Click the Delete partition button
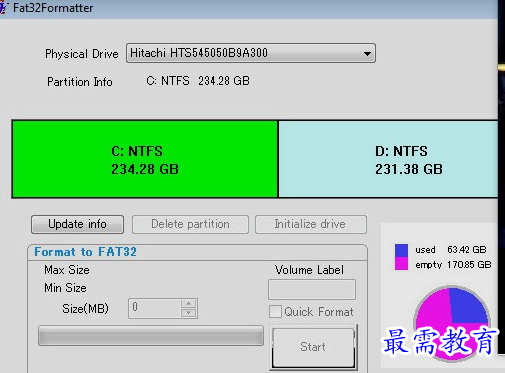505x373 pixels. point(190,224)
